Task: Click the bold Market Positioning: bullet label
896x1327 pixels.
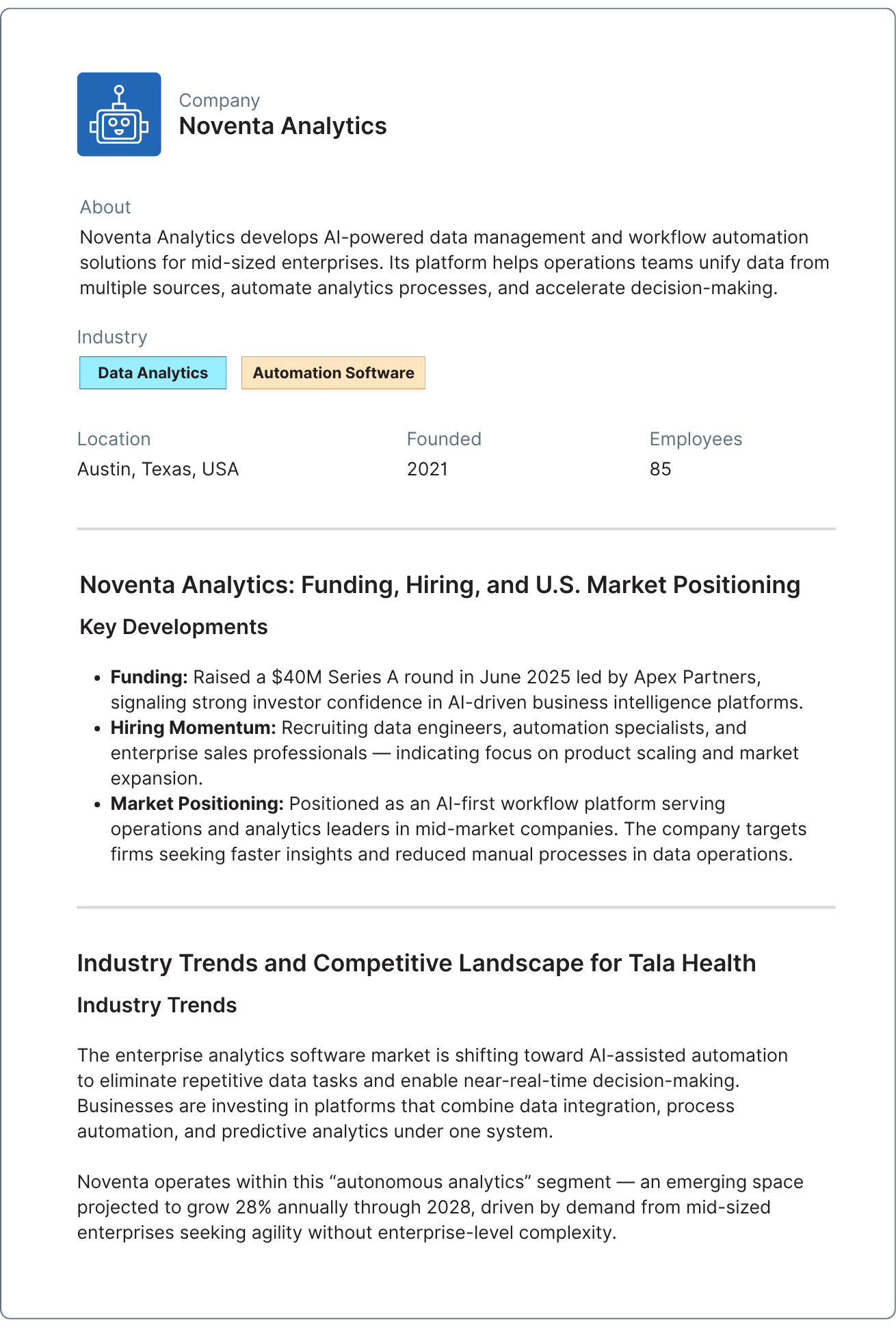Action: pos(197,804)
